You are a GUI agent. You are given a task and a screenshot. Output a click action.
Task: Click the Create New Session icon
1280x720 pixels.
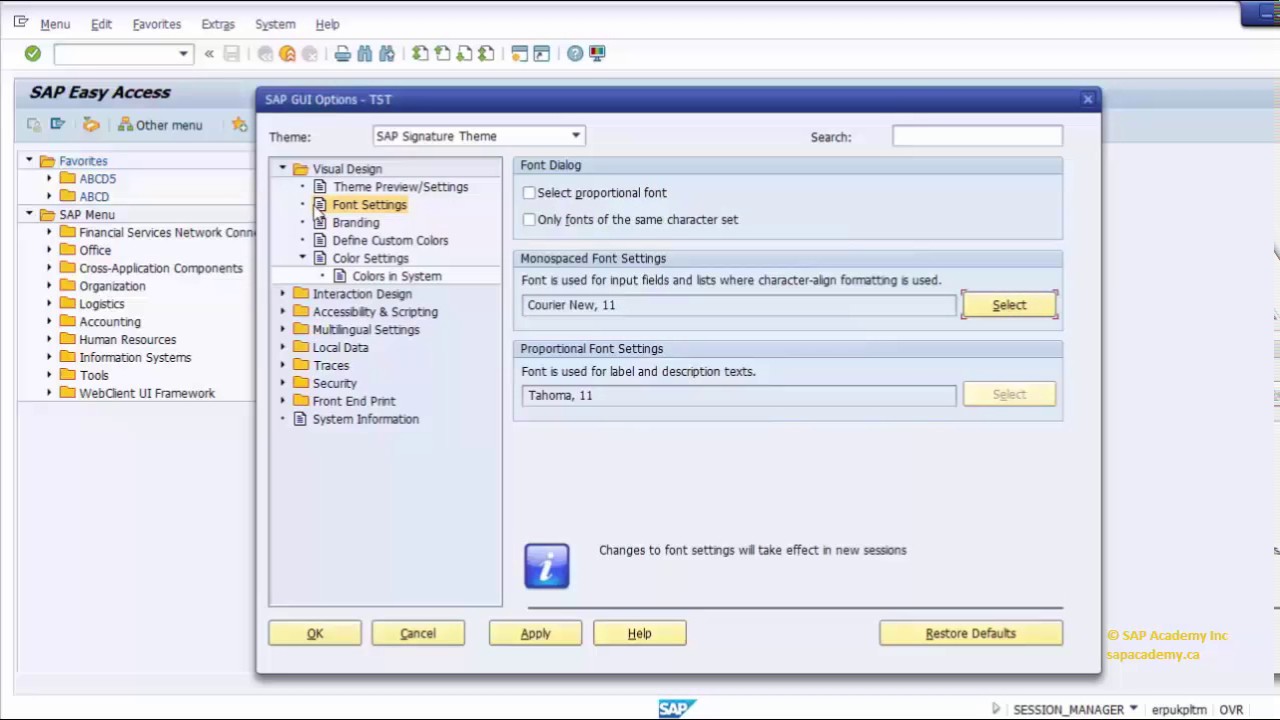[x=519, y=54]
